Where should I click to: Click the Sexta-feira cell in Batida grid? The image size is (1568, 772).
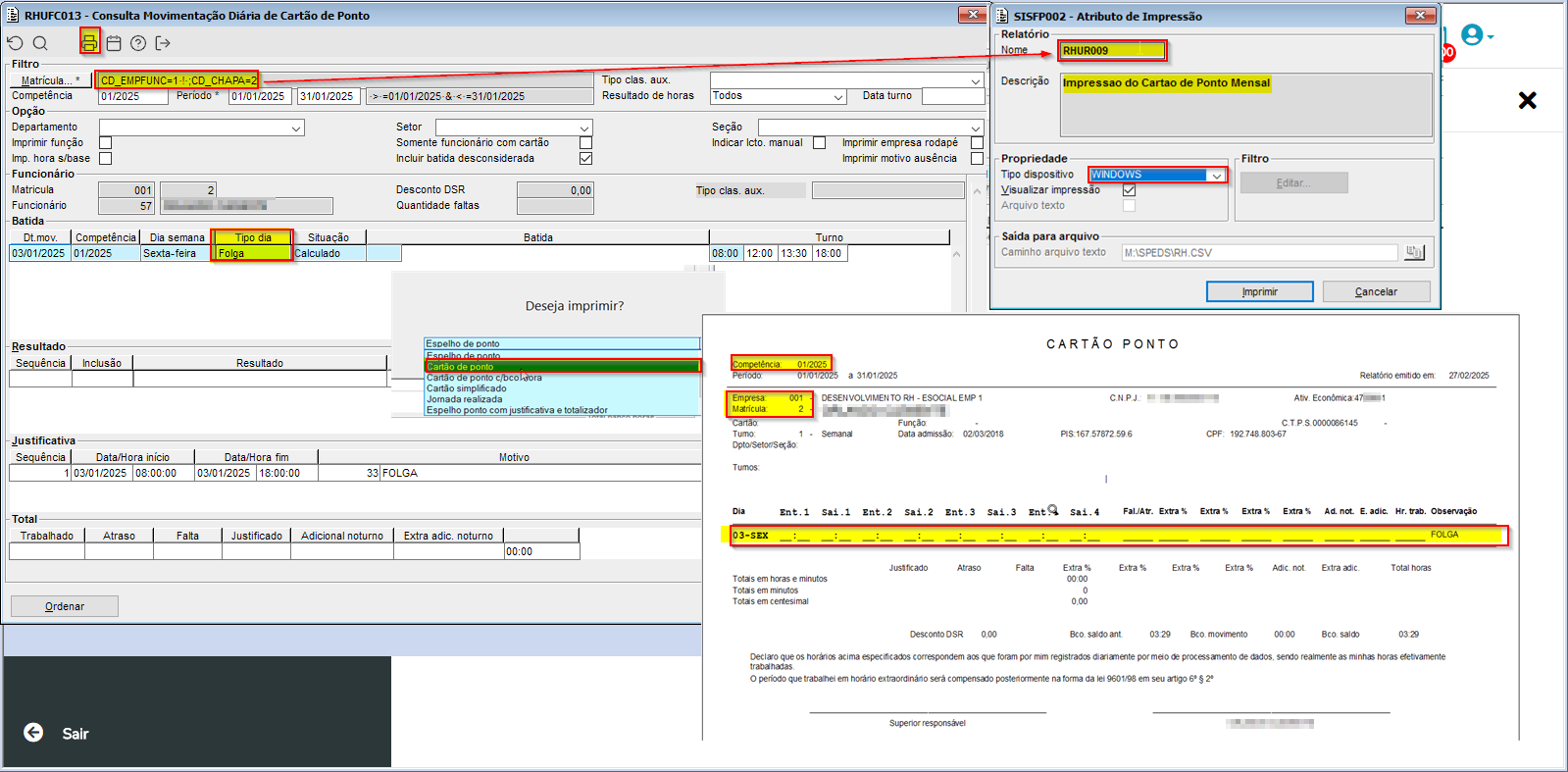177,253
